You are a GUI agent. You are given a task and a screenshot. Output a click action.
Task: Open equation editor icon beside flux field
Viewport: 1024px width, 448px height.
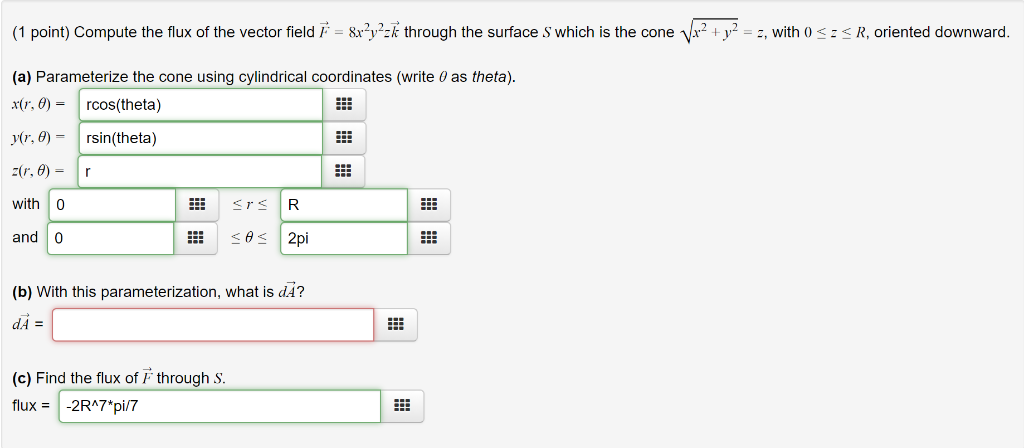click(402, 406)
